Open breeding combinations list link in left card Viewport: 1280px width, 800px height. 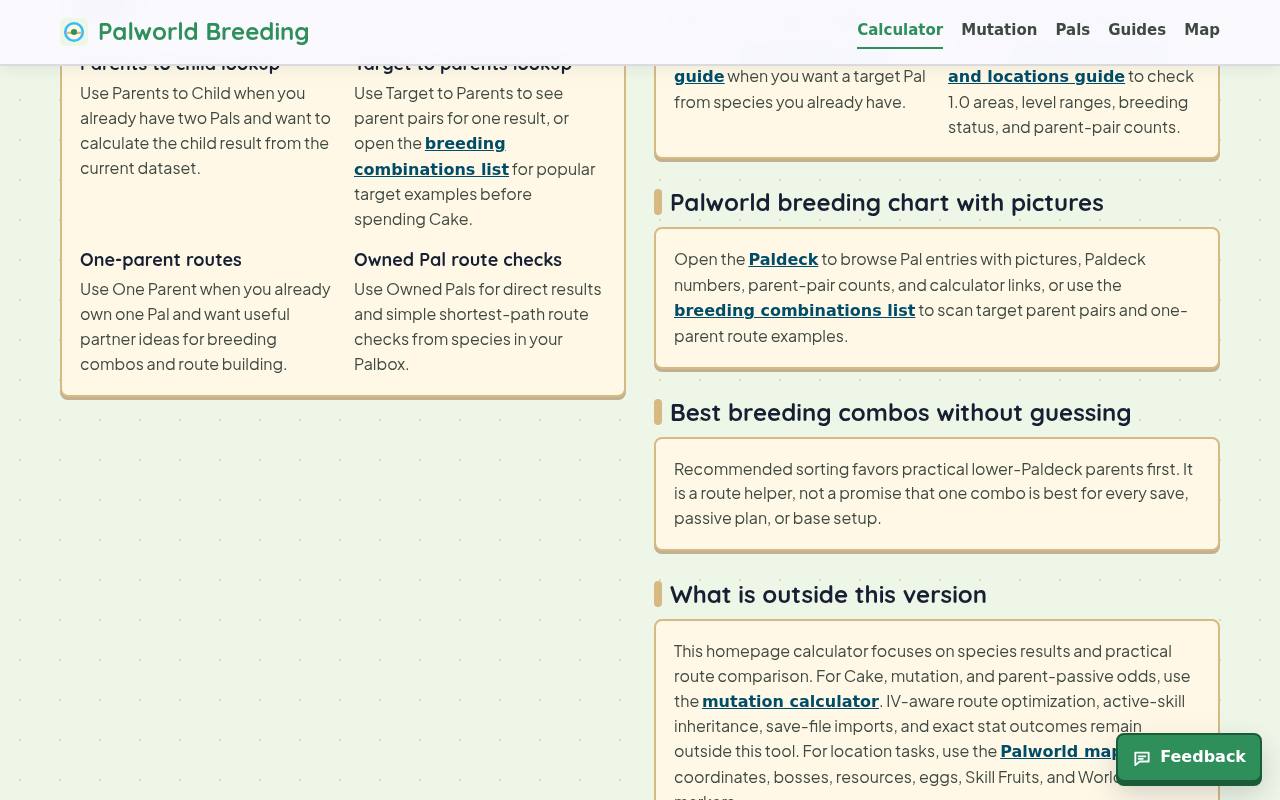click(431, 156)
